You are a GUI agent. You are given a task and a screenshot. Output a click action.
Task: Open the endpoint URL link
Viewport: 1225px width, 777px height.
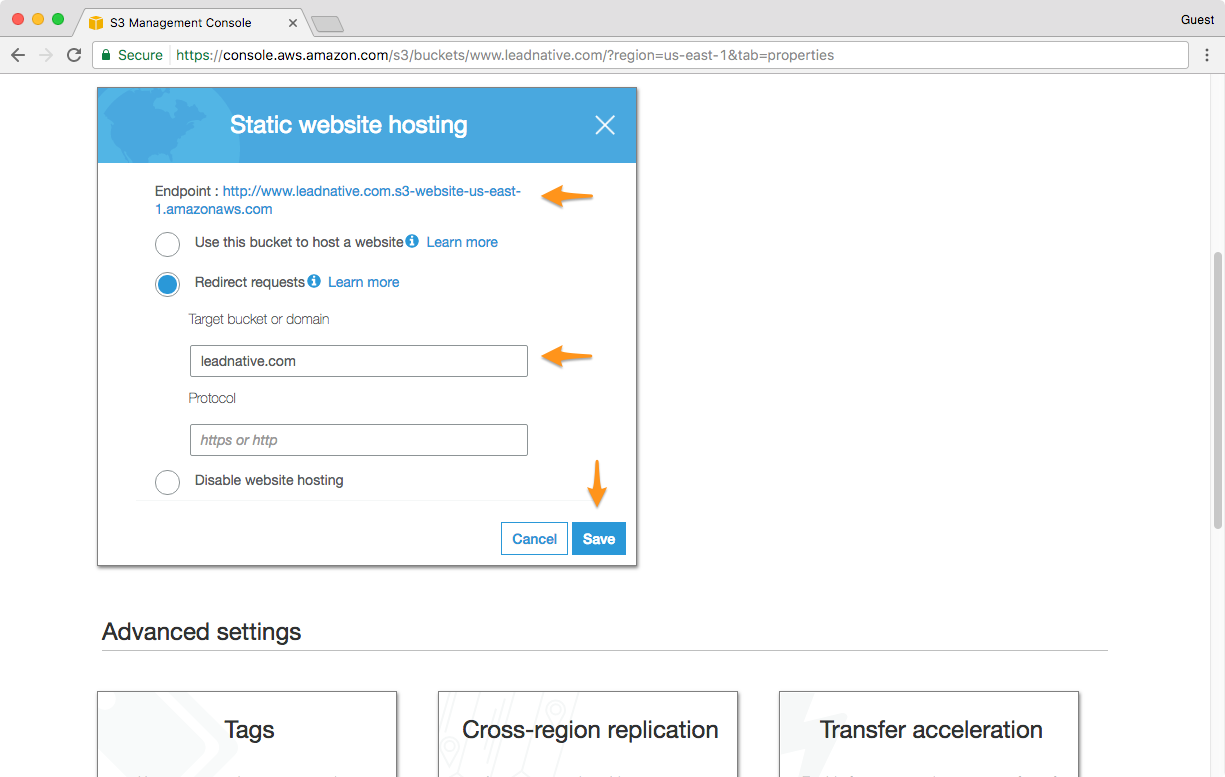click(x=371, y=191)
